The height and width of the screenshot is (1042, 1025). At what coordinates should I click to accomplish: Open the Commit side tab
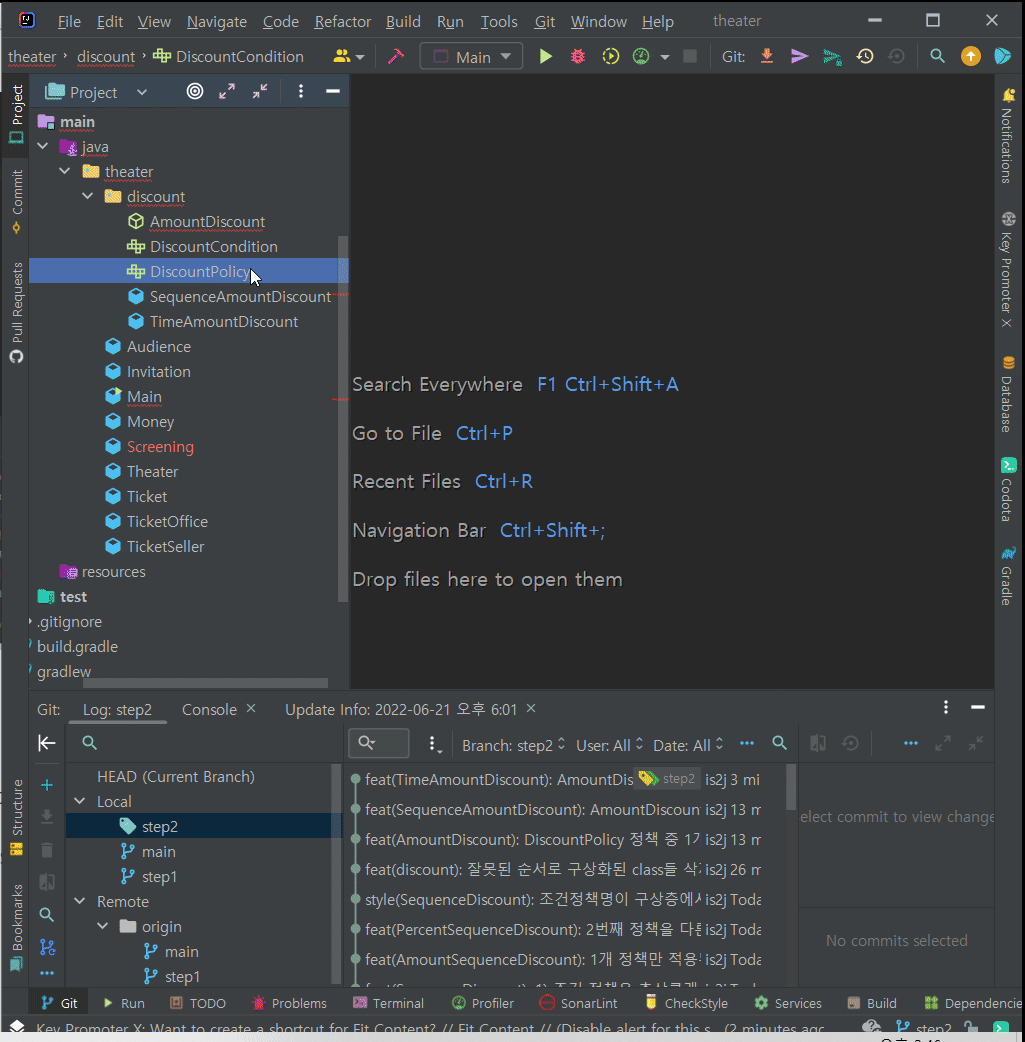[x=17, y=201]
